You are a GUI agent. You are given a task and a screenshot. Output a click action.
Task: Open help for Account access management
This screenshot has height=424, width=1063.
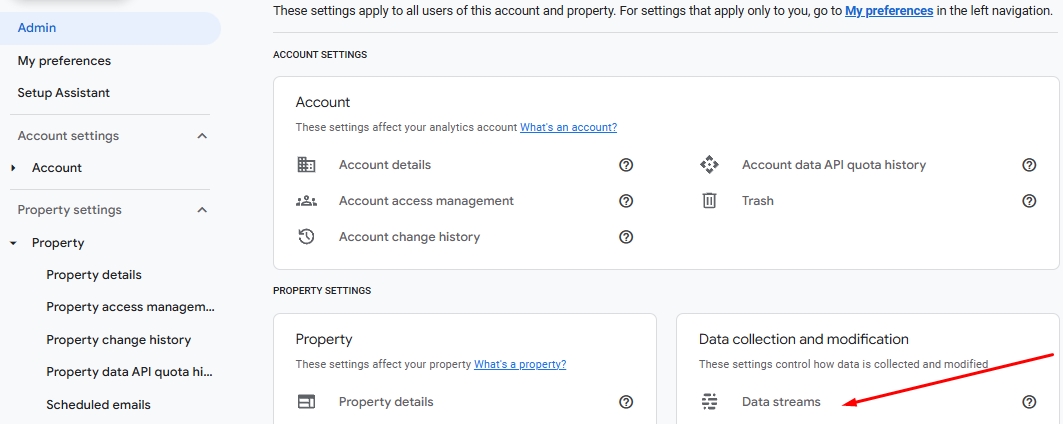pos(626,201)
